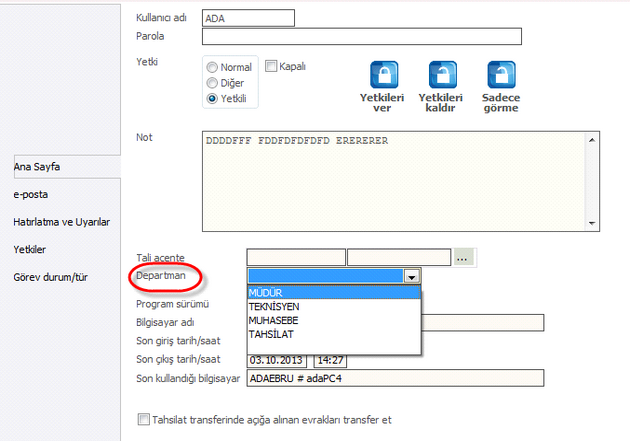Click the Yetkileri ver lock icon
The height and width of the screenshot is (441, 630).
(x=384, y=75)
